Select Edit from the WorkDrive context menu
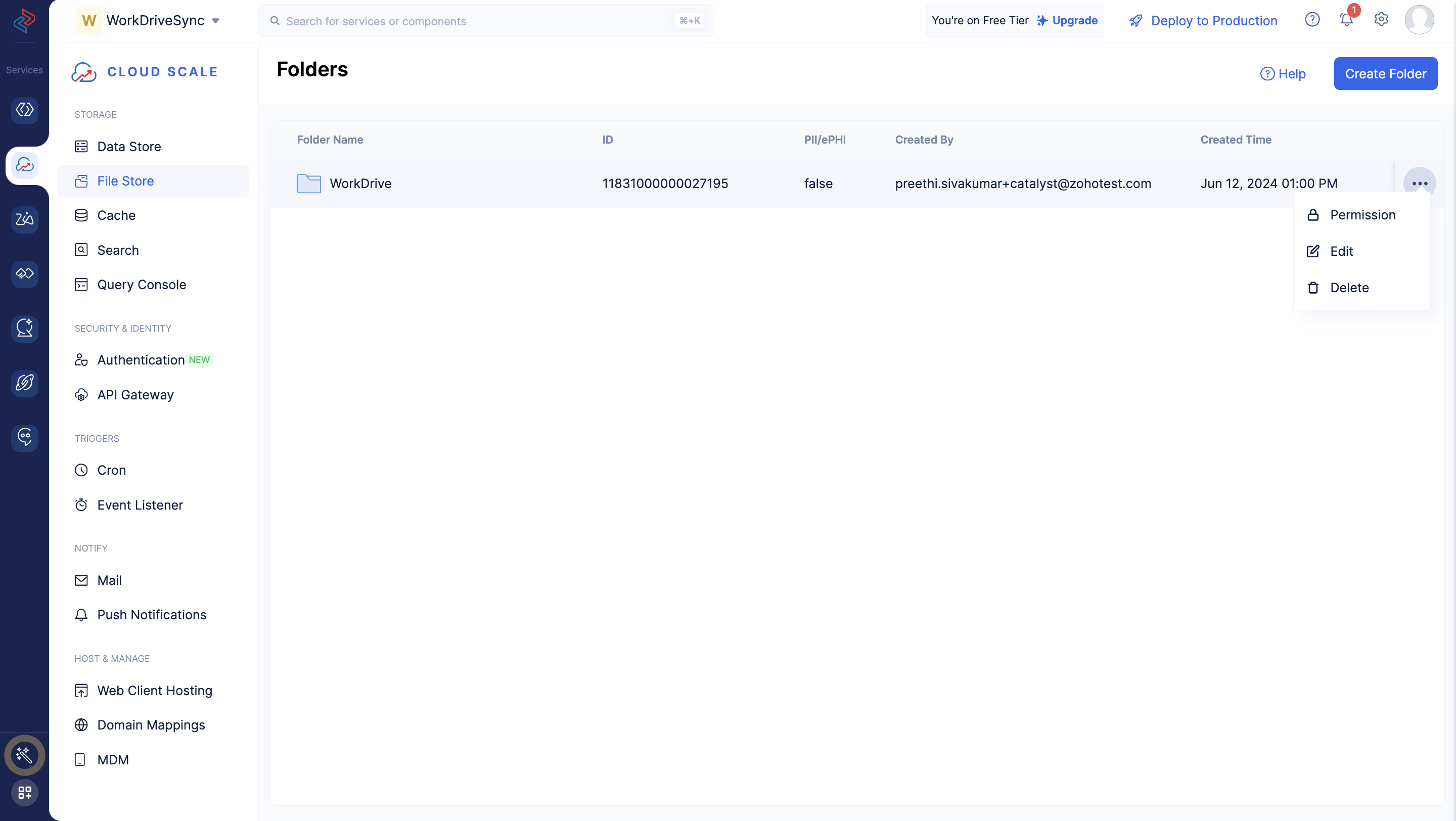 [x=1341, y=251]
